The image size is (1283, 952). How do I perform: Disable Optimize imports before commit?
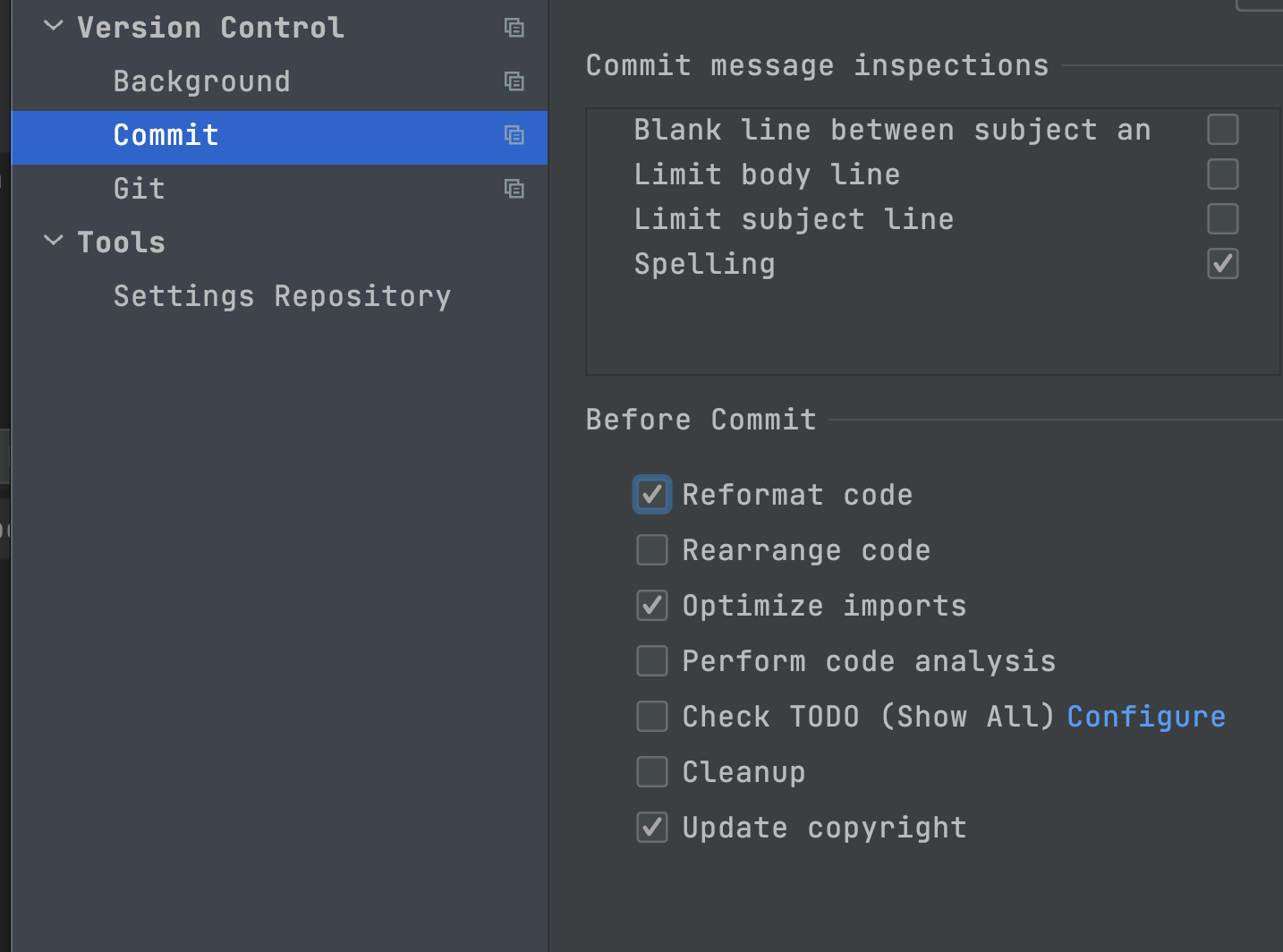pos(652,605)
